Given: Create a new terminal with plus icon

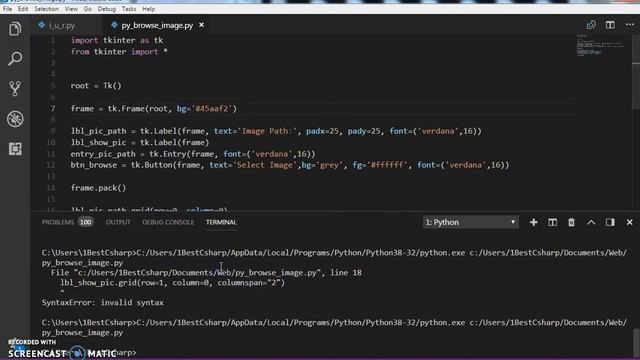Looking at the screenshot, I should tap(533, 222).
